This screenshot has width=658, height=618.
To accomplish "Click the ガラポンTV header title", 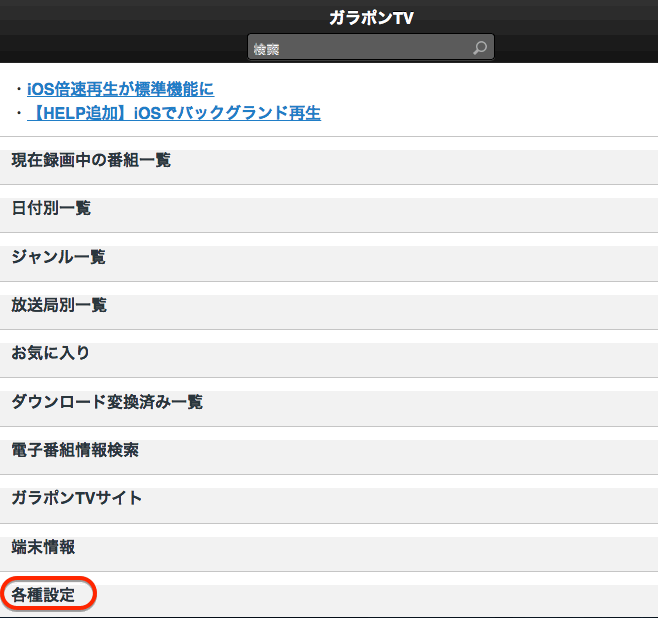I will tap(371, 18).
